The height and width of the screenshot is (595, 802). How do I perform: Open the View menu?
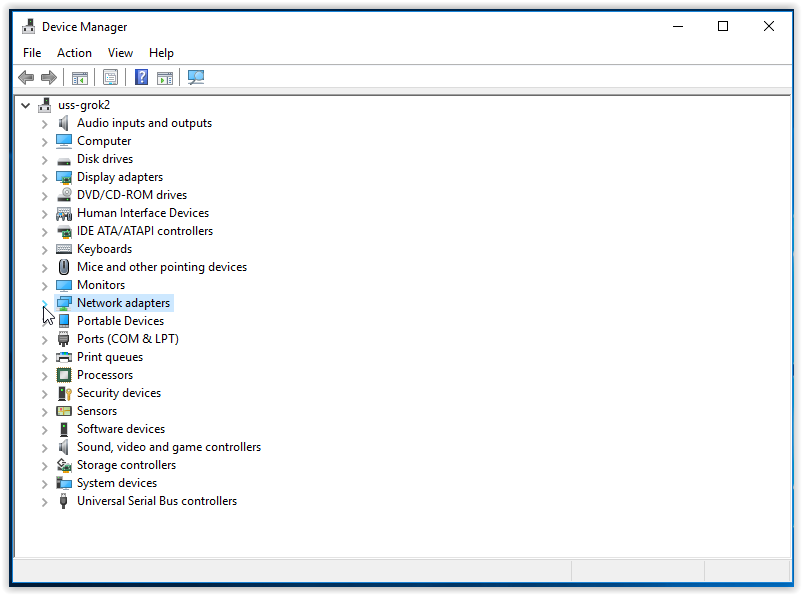point(120,53)
